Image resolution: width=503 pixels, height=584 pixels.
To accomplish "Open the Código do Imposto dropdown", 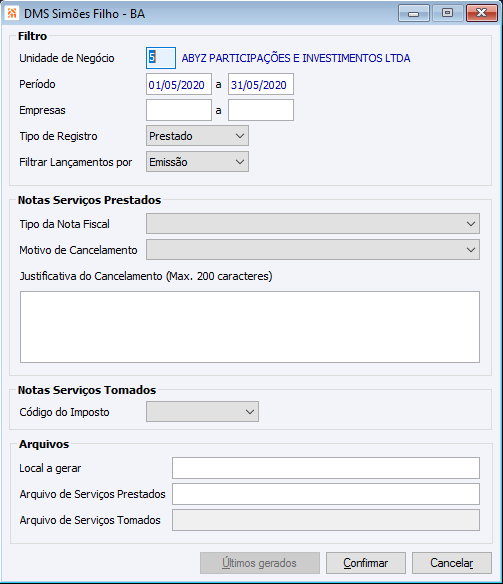I will coord(202,412).
